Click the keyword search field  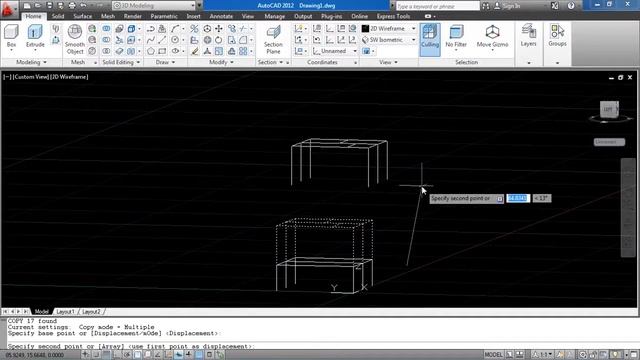coord(437,6)
